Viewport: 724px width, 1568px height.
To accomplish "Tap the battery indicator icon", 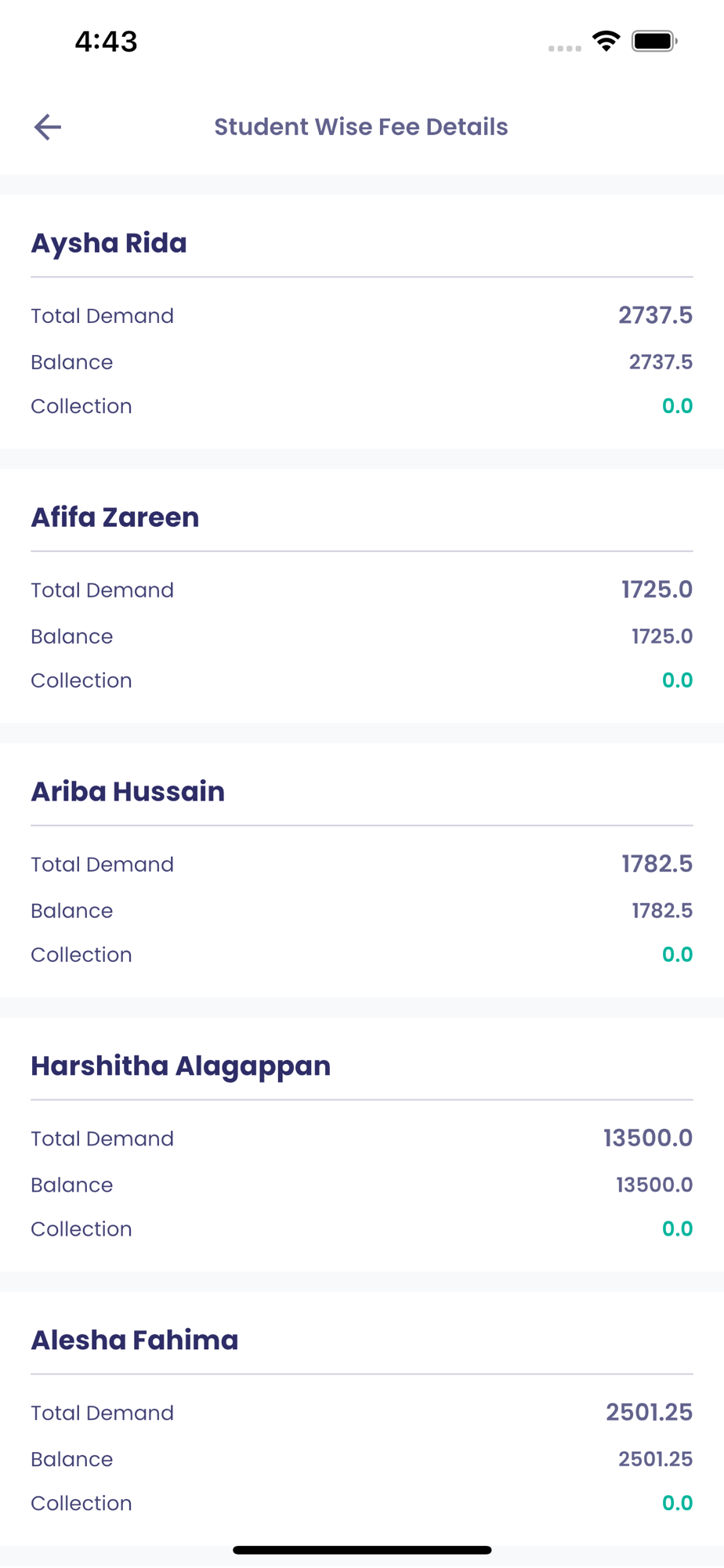I will (x=654, y=41).
